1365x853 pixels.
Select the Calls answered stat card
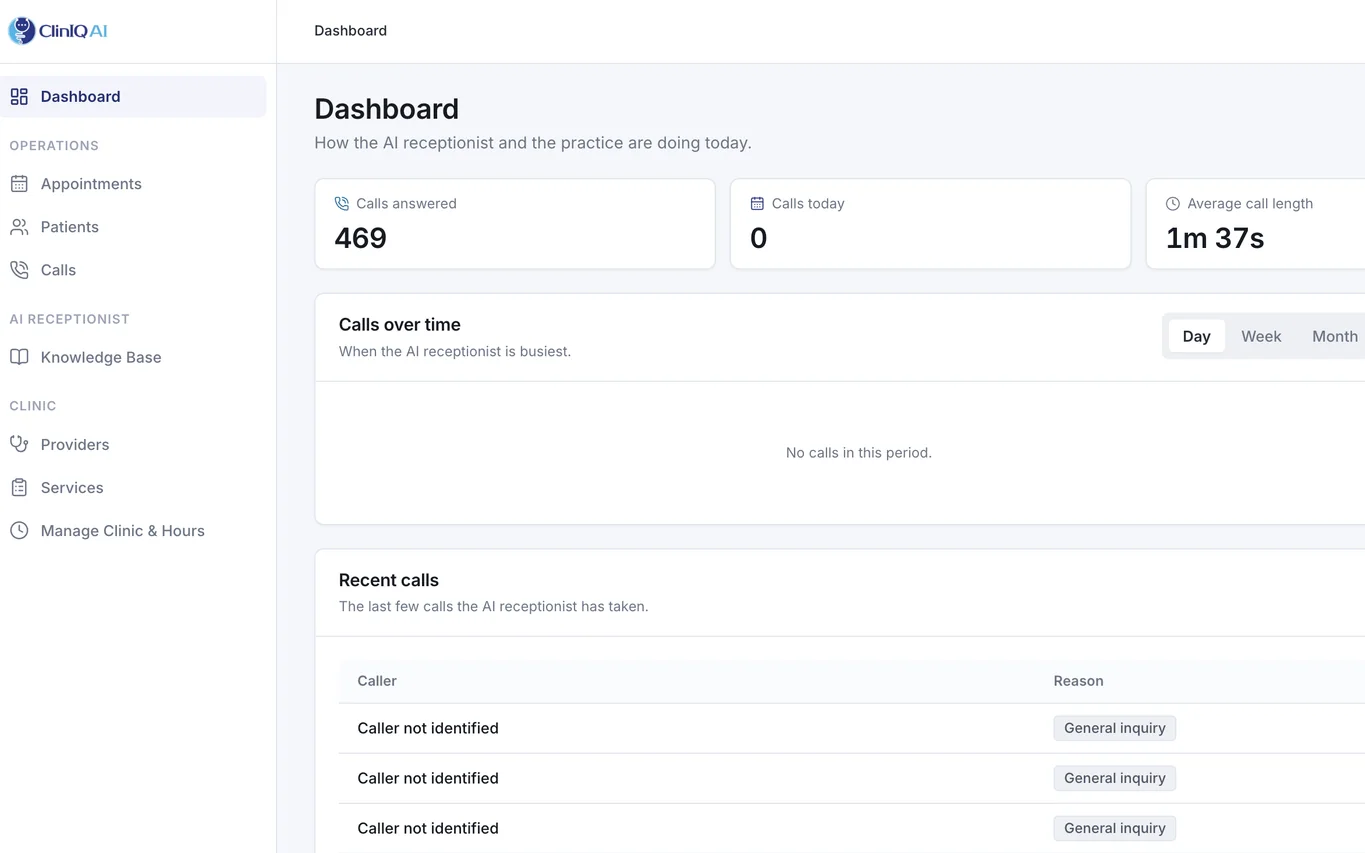(515, 224)
